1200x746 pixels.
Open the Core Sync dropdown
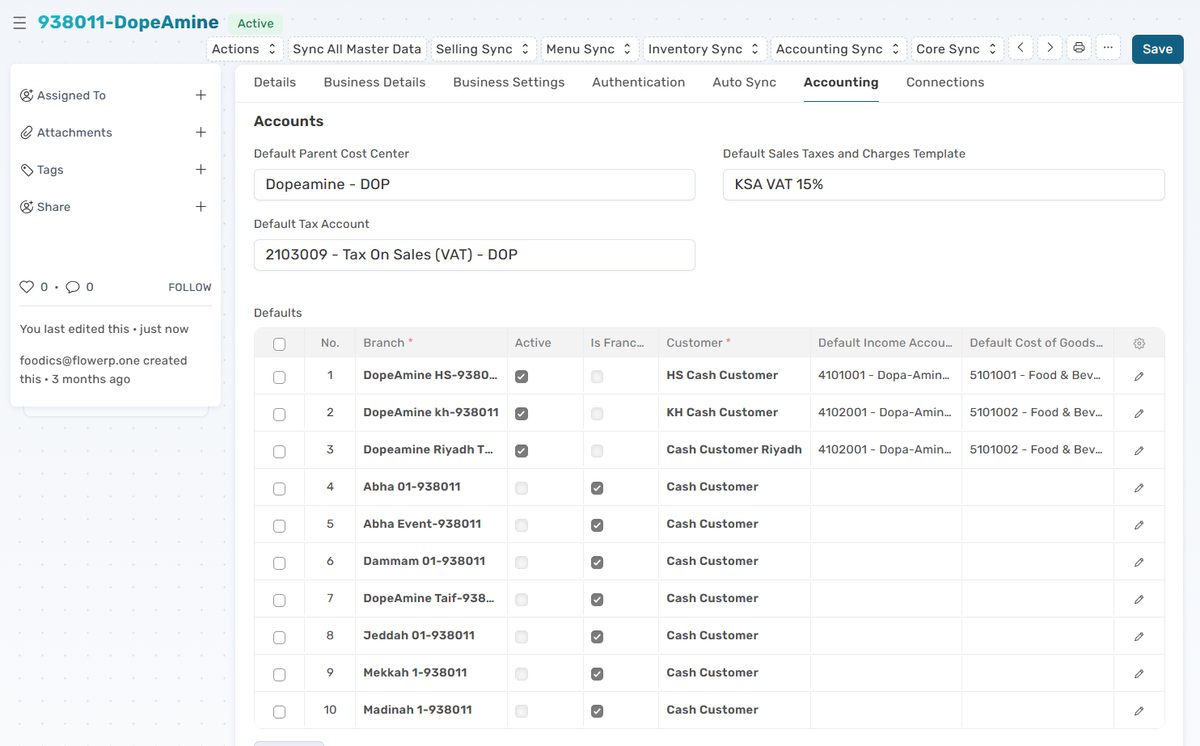coord(954,47)
